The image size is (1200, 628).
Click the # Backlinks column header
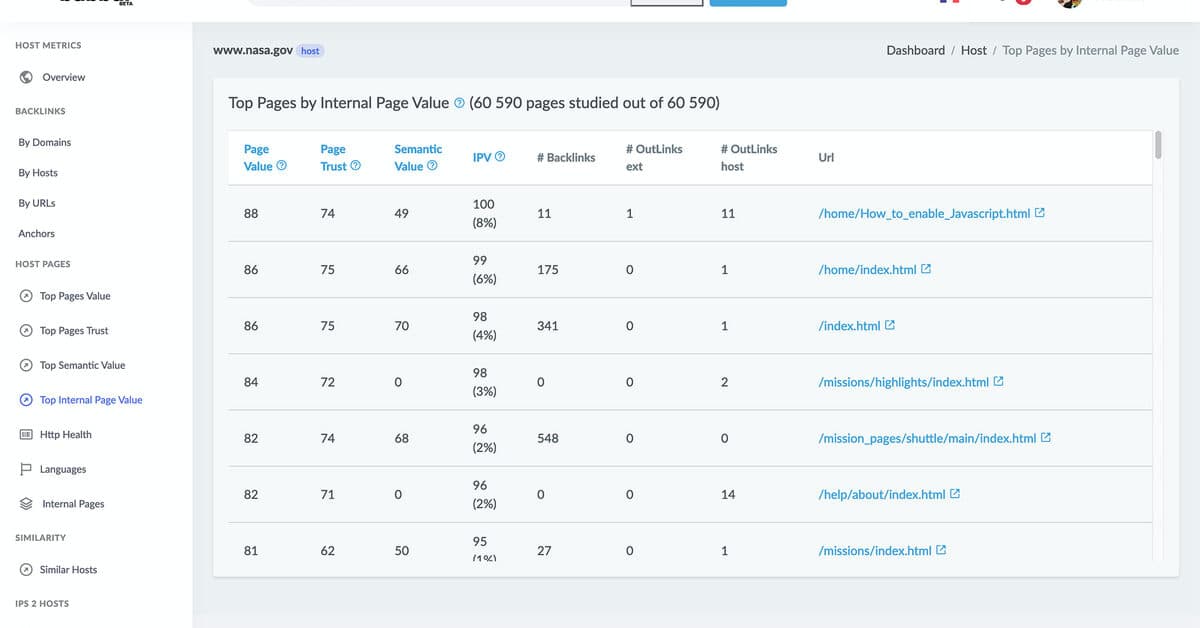566,157
